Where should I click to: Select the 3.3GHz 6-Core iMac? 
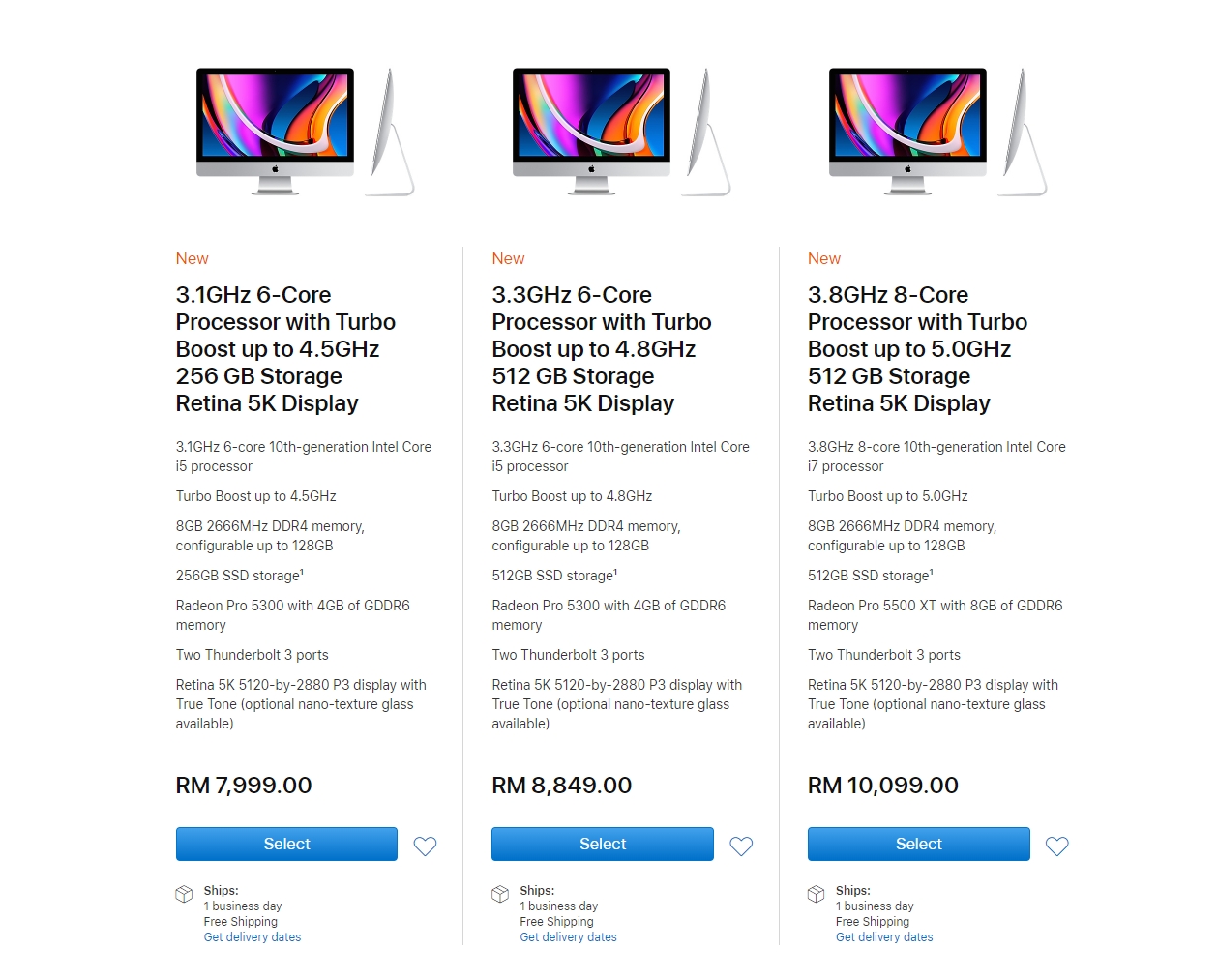coord(603,844)
